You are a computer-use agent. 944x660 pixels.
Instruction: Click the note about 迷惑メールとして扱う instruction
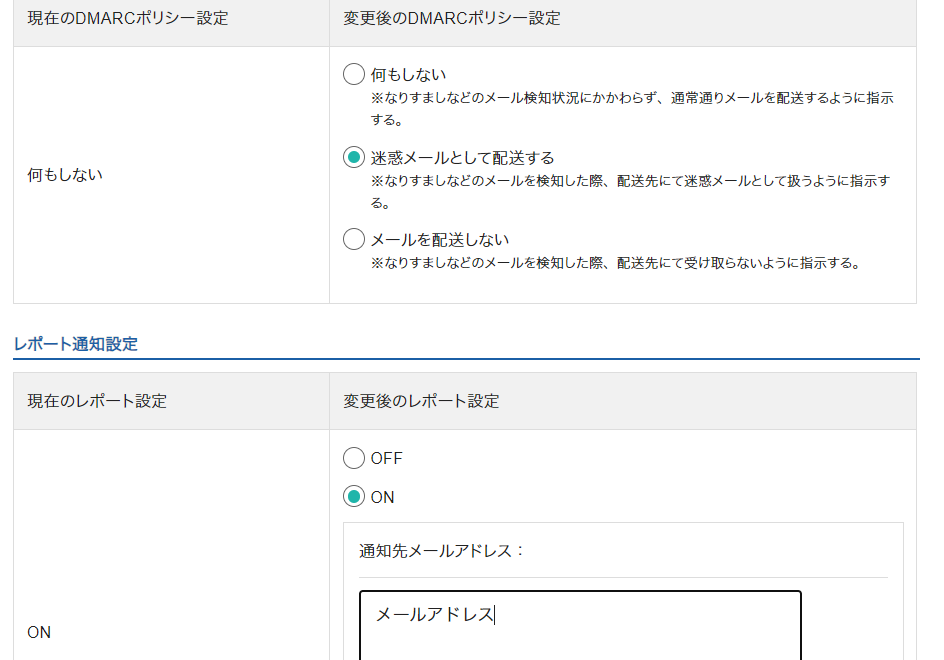coord(630,191)
